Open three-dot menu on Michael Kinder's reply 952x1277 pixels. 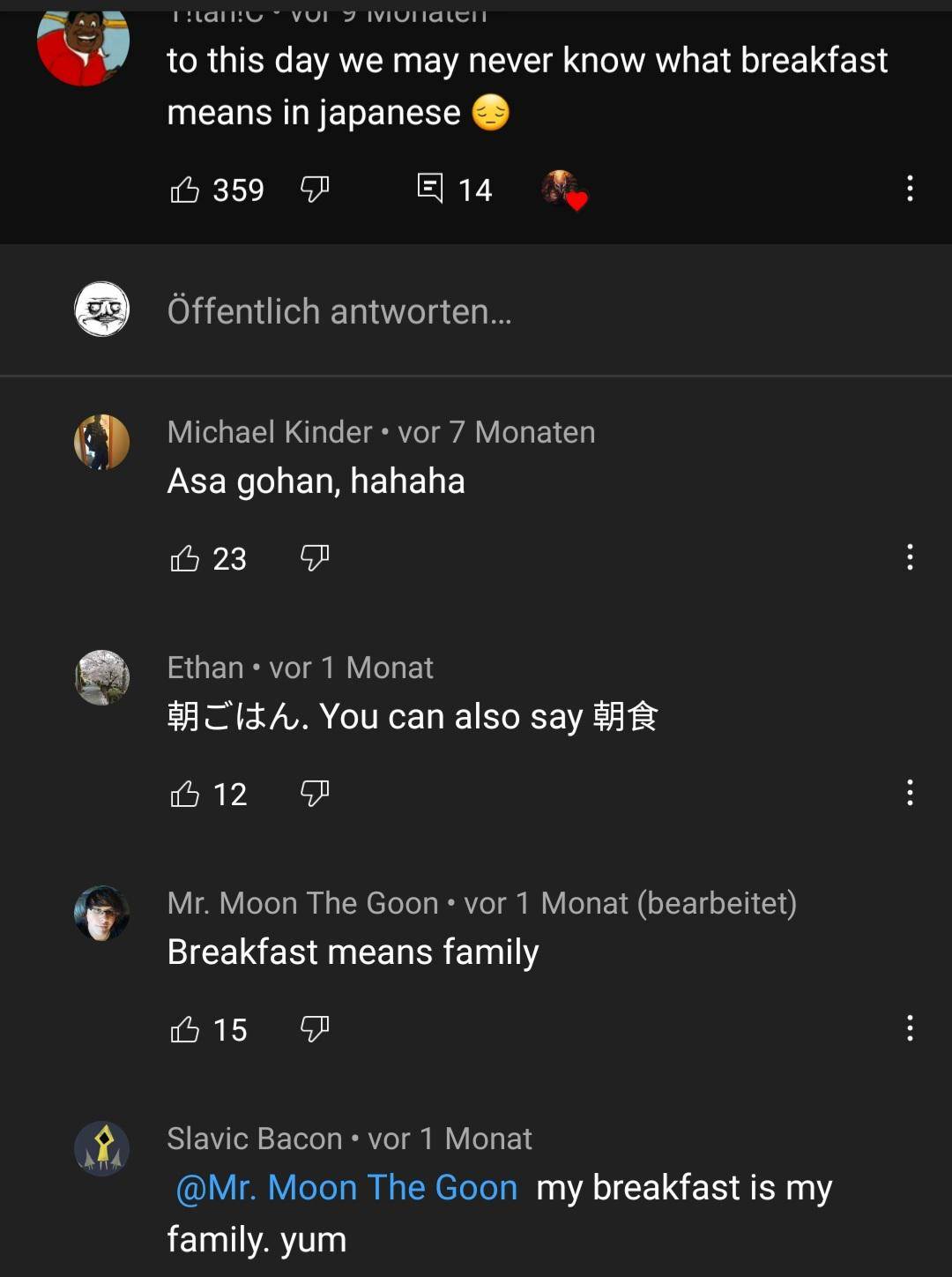(910, 557)
